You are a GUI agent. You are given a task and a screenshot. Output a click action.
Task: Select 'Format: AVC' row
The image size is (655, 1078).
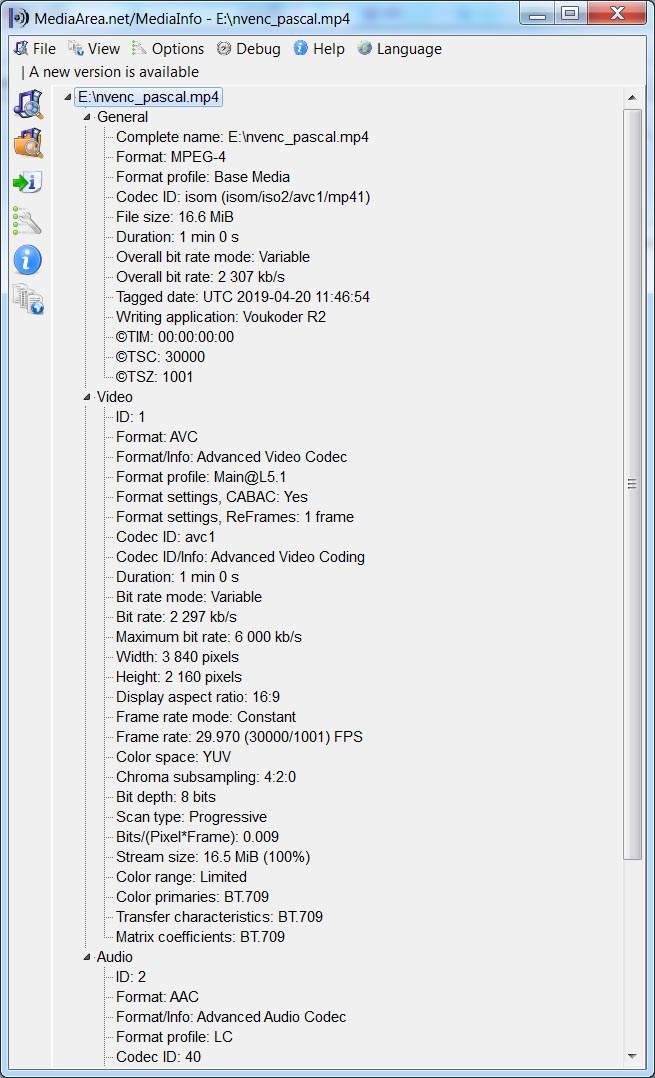(157, 437)
